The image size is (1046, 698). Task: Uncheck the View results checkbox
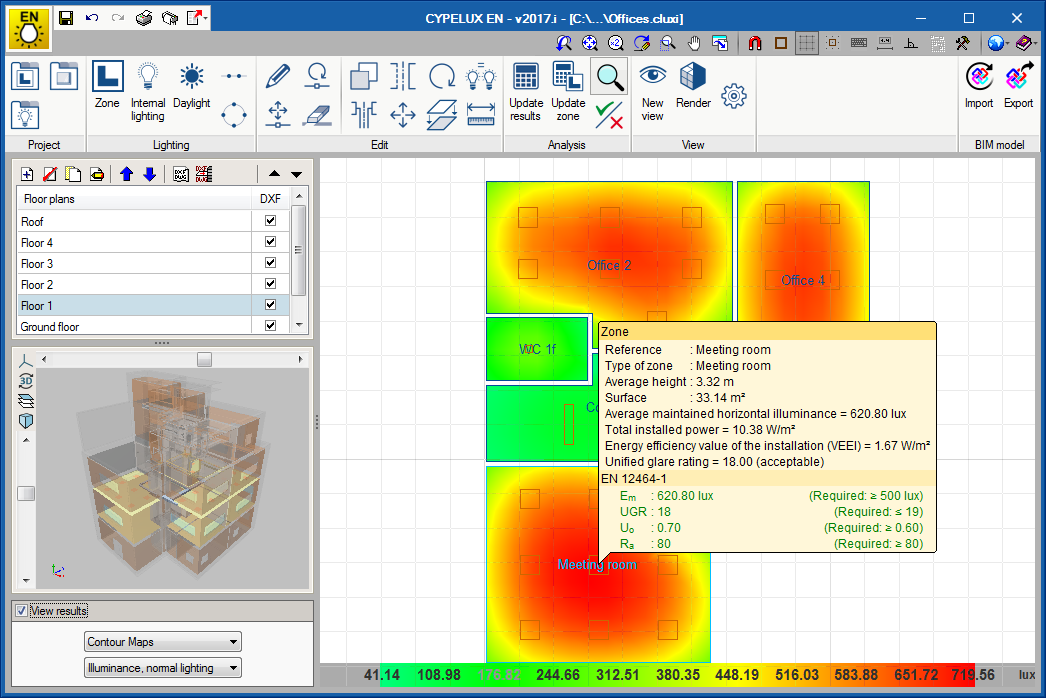point(22,611)
